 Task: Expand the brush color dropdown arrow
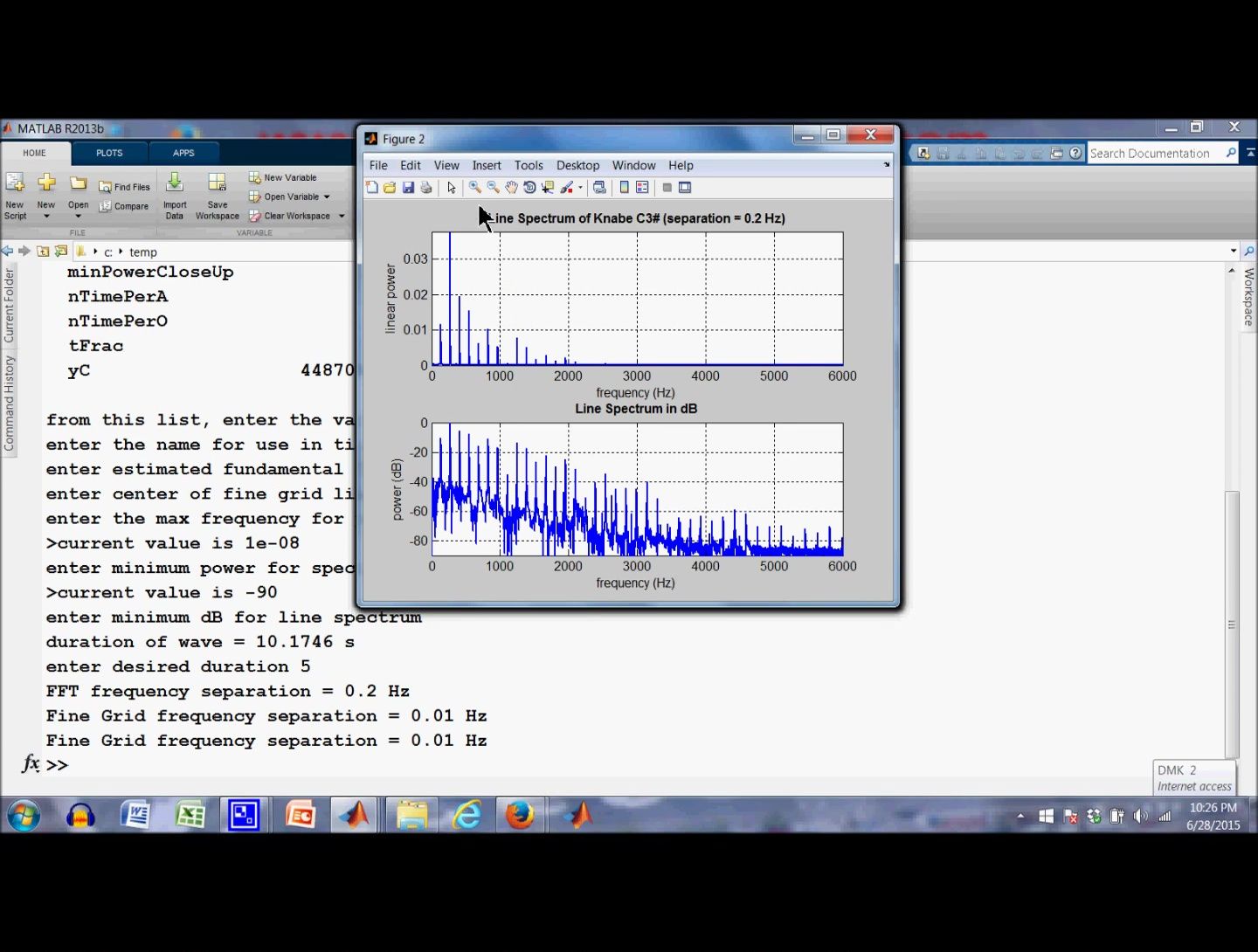pyautogui.click(x=580, y=188)
